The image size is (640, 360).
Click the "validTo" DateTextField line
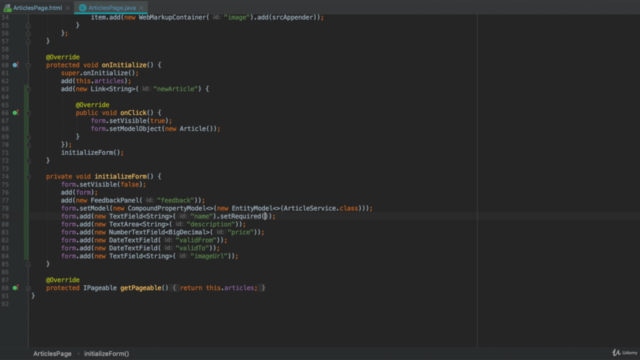tap(140, 248)
